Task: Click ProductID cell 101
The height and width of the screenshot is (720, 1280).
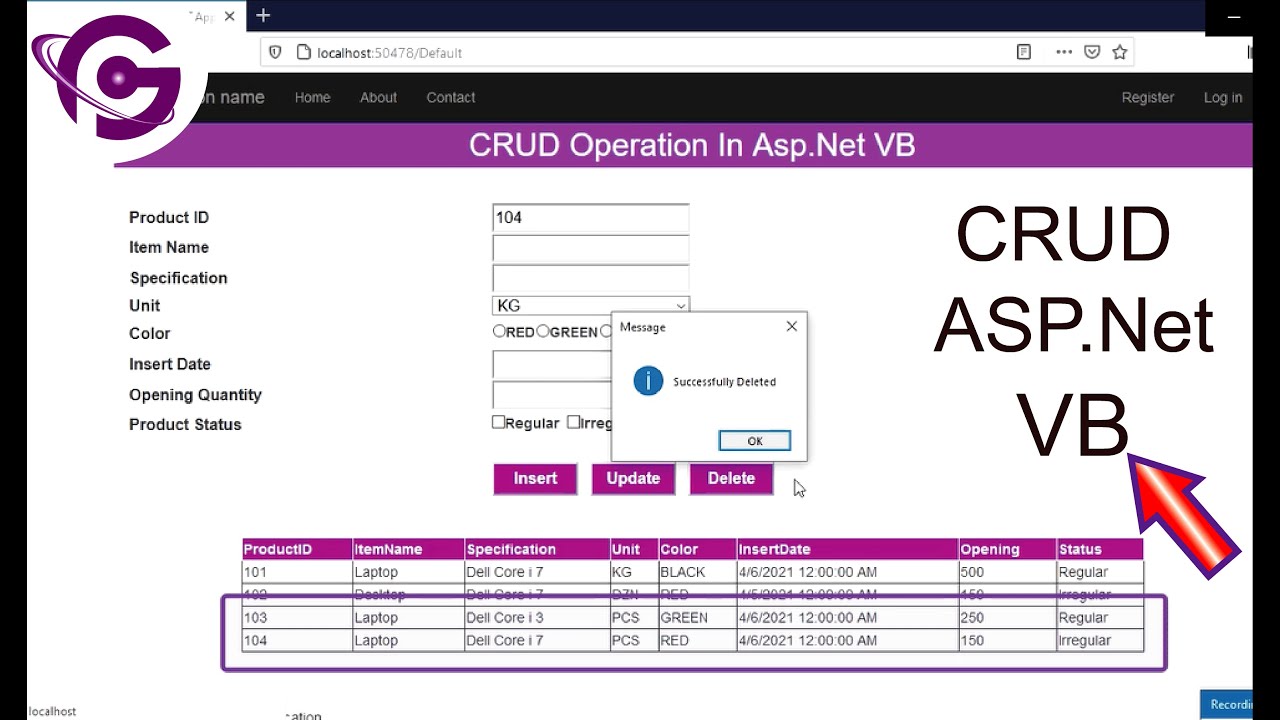Action: click(297, 572)
